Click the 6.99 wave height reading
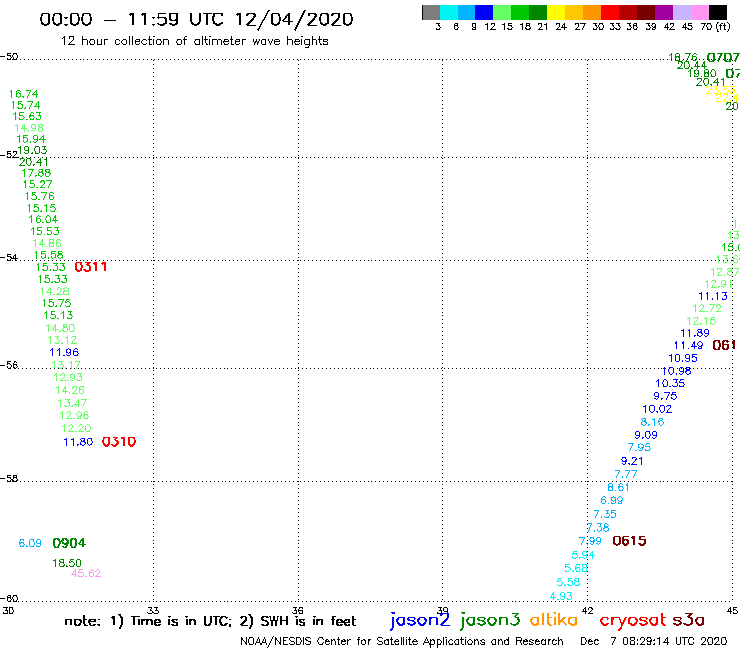The image size is (740, 650). (x=612, y=500)
